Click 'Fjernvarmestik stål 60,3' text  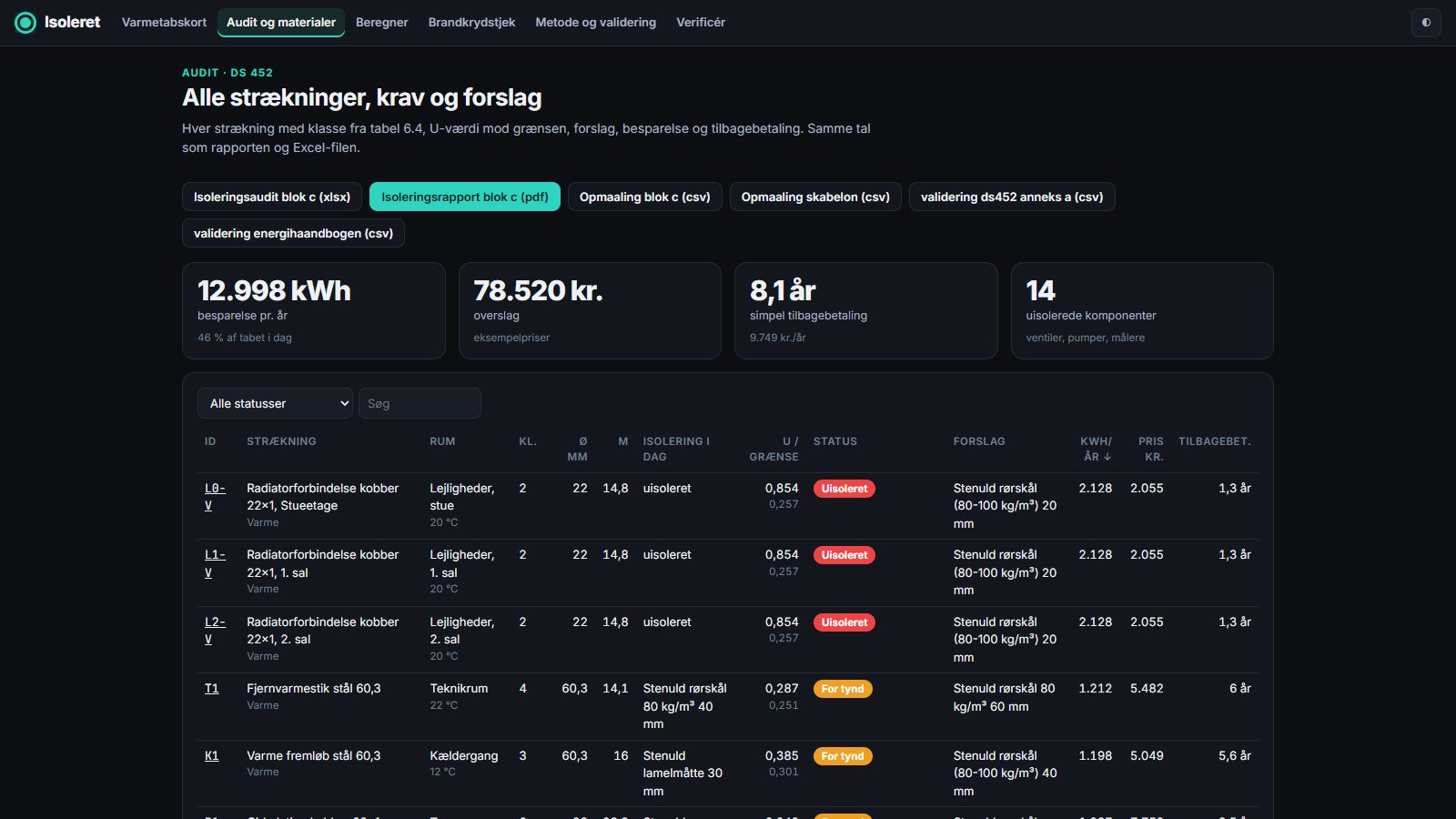click(314, 689)
